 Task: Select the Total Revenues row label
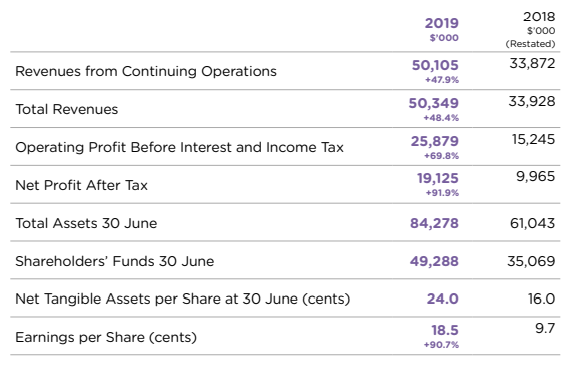pos(67,109)
